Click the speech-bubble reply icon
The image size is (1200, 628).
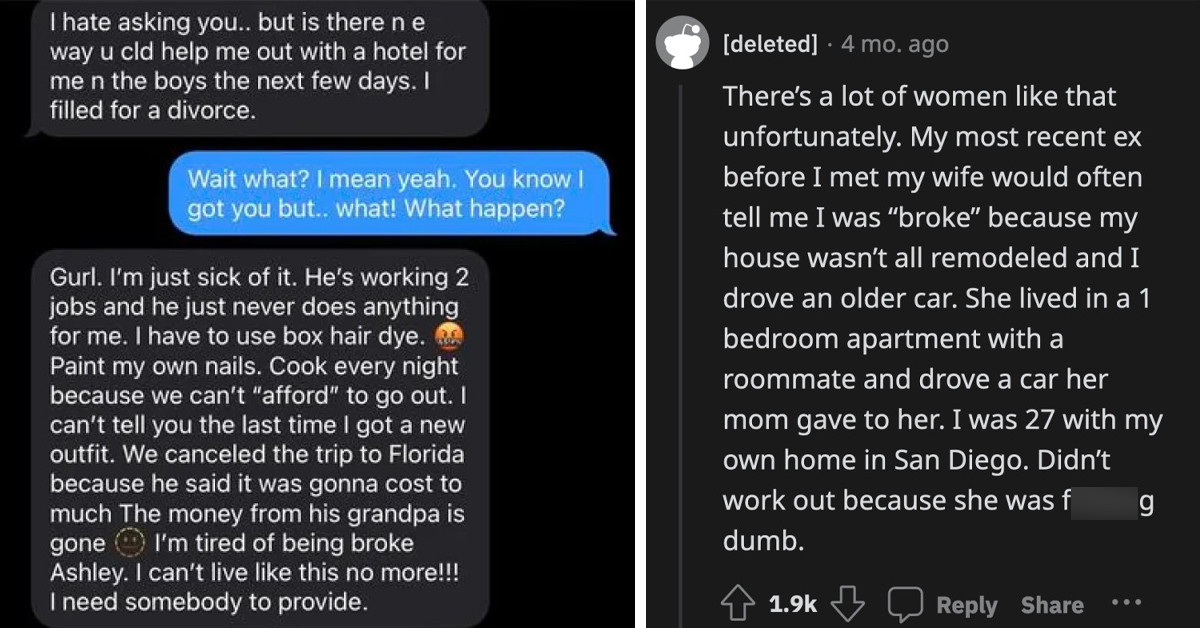click(906, 602)
